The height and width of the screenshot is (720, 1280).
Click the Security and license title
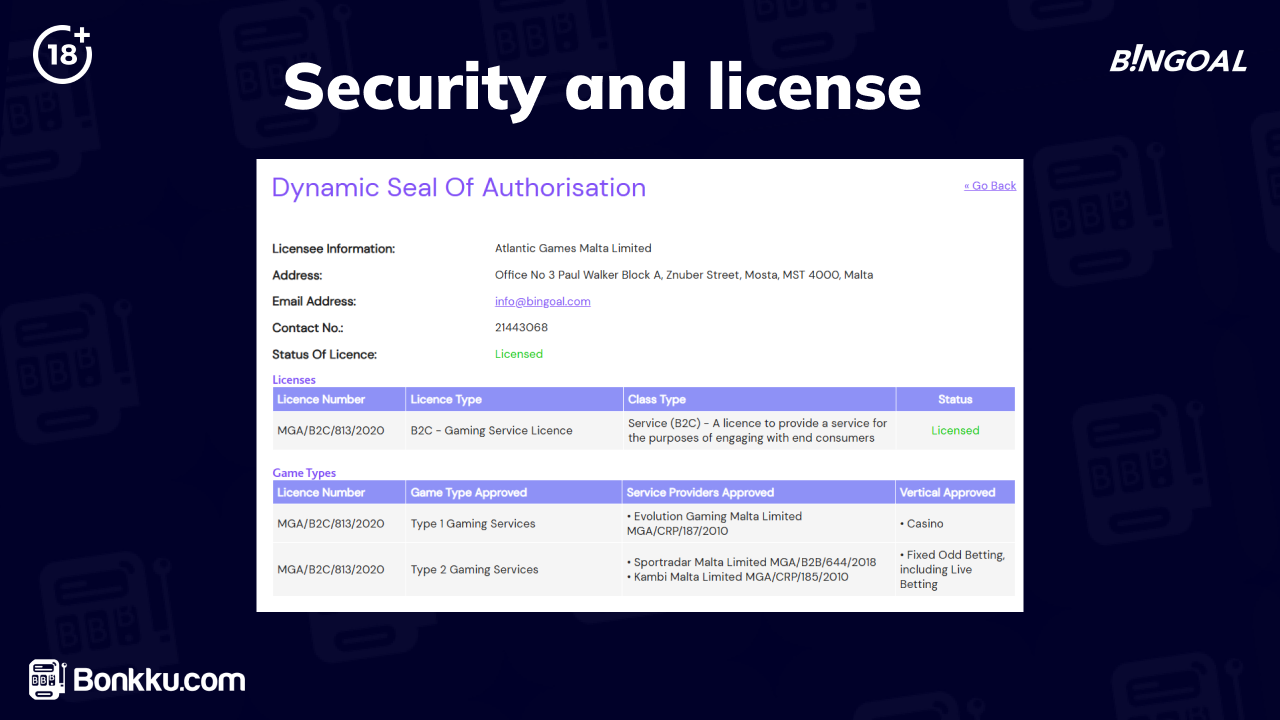coord(602,86)
